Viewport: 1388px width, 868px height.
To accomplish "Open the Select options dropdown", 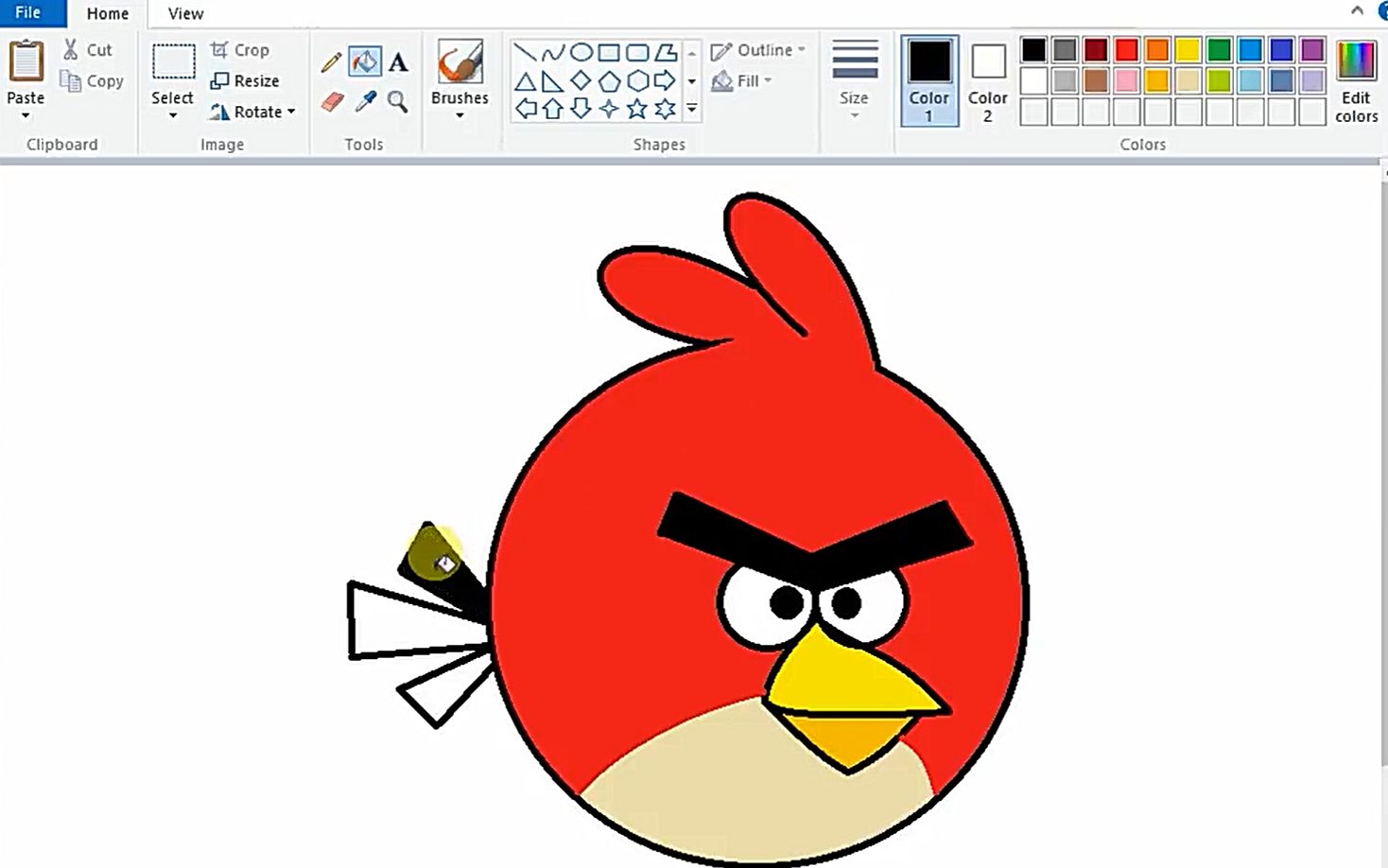I will coord(173,116).
